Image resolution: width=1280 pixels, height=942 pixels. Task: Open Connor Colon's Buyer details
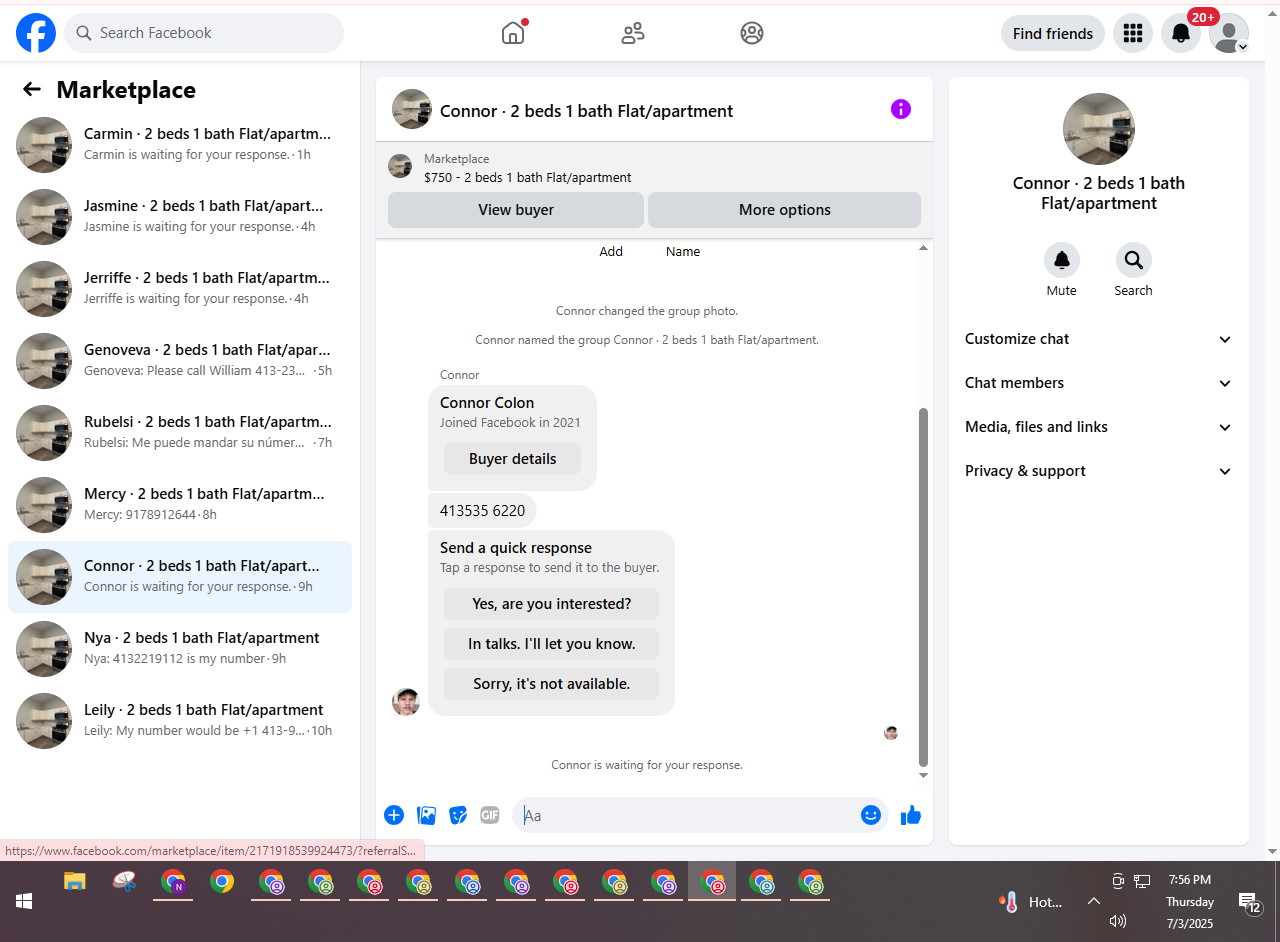click(x=512, y=459)
